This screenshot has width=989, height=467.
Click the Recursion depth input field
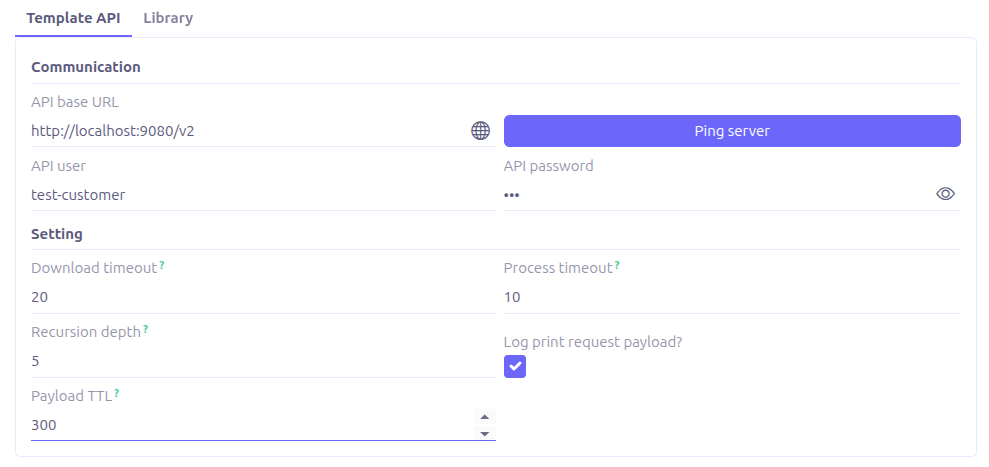pos(260,361)
